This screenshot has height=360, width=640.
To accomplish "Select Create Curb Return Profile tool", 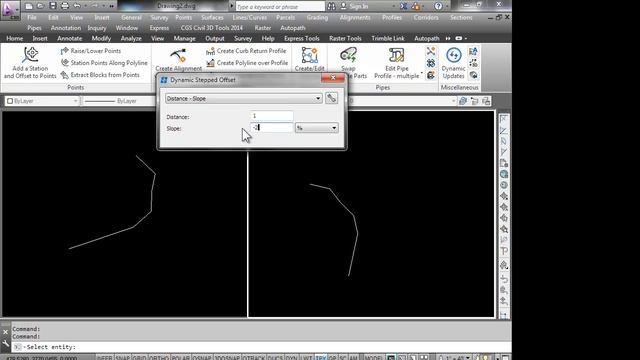I will 246,51.
